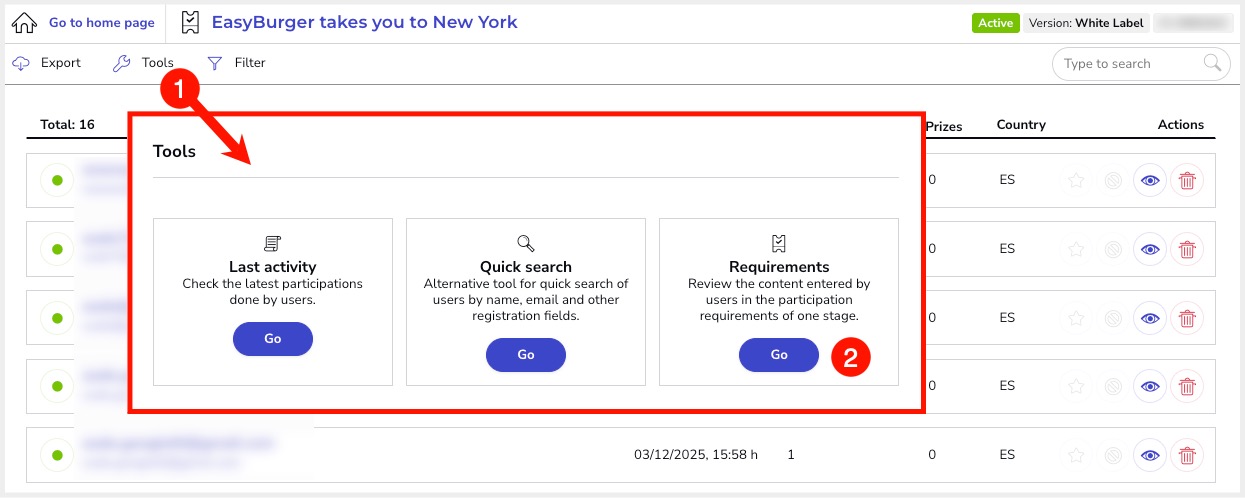Click the Active status badge
1245x498 pixels.
(x=994, y=23)
